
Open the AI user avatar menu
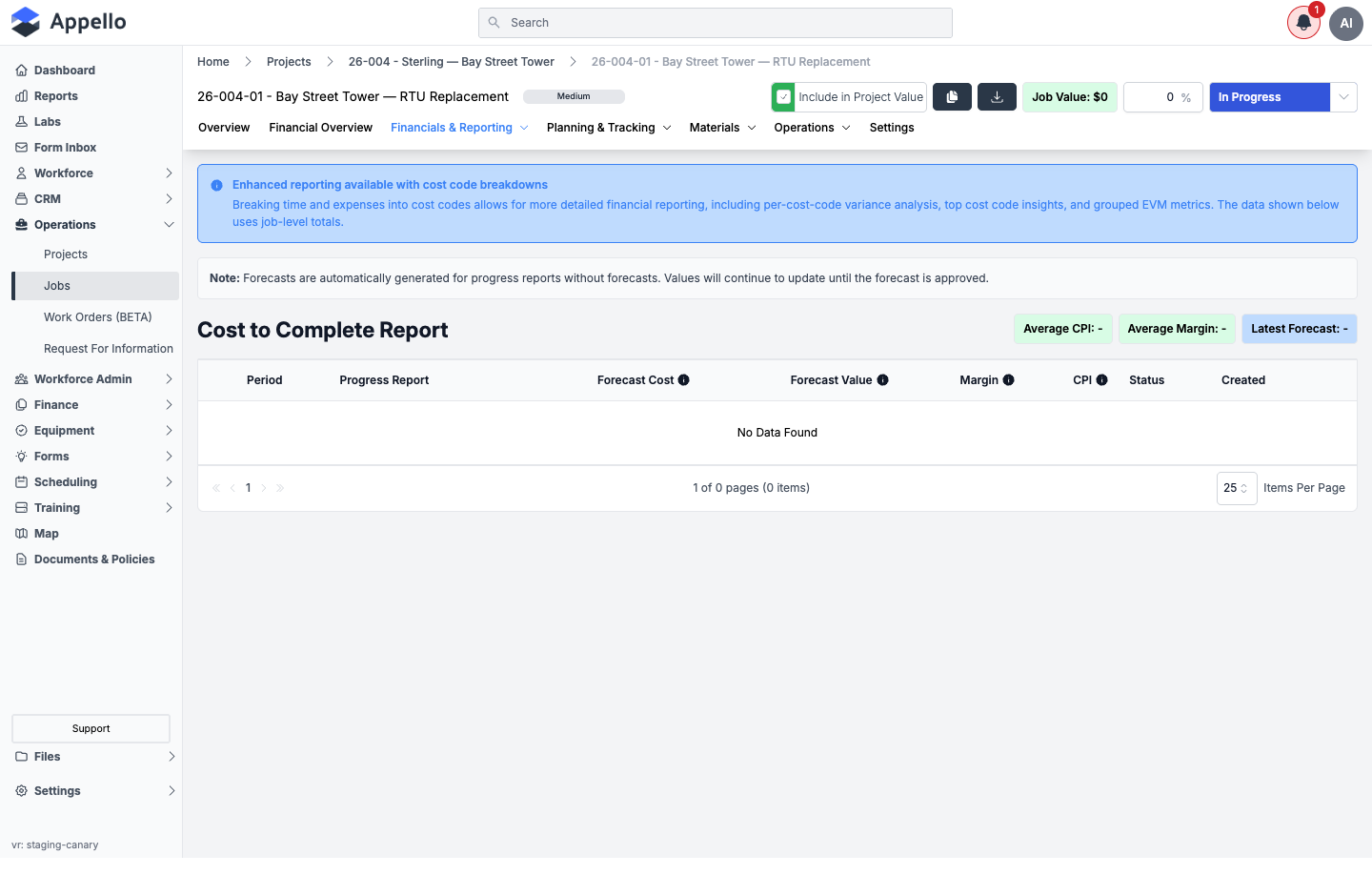point(1345,23)
